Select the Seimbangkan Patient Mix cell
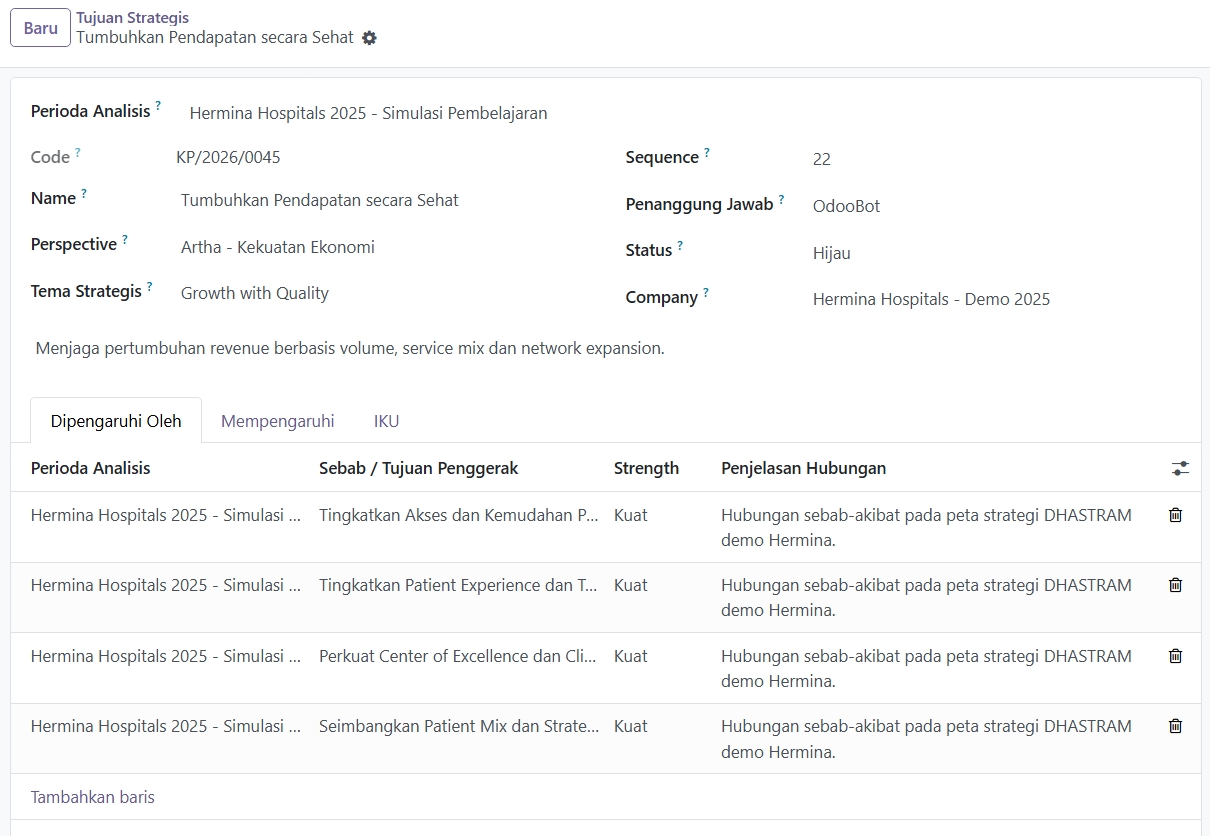The width and height of the screenshot is (1210, 836). coord(459,726)
